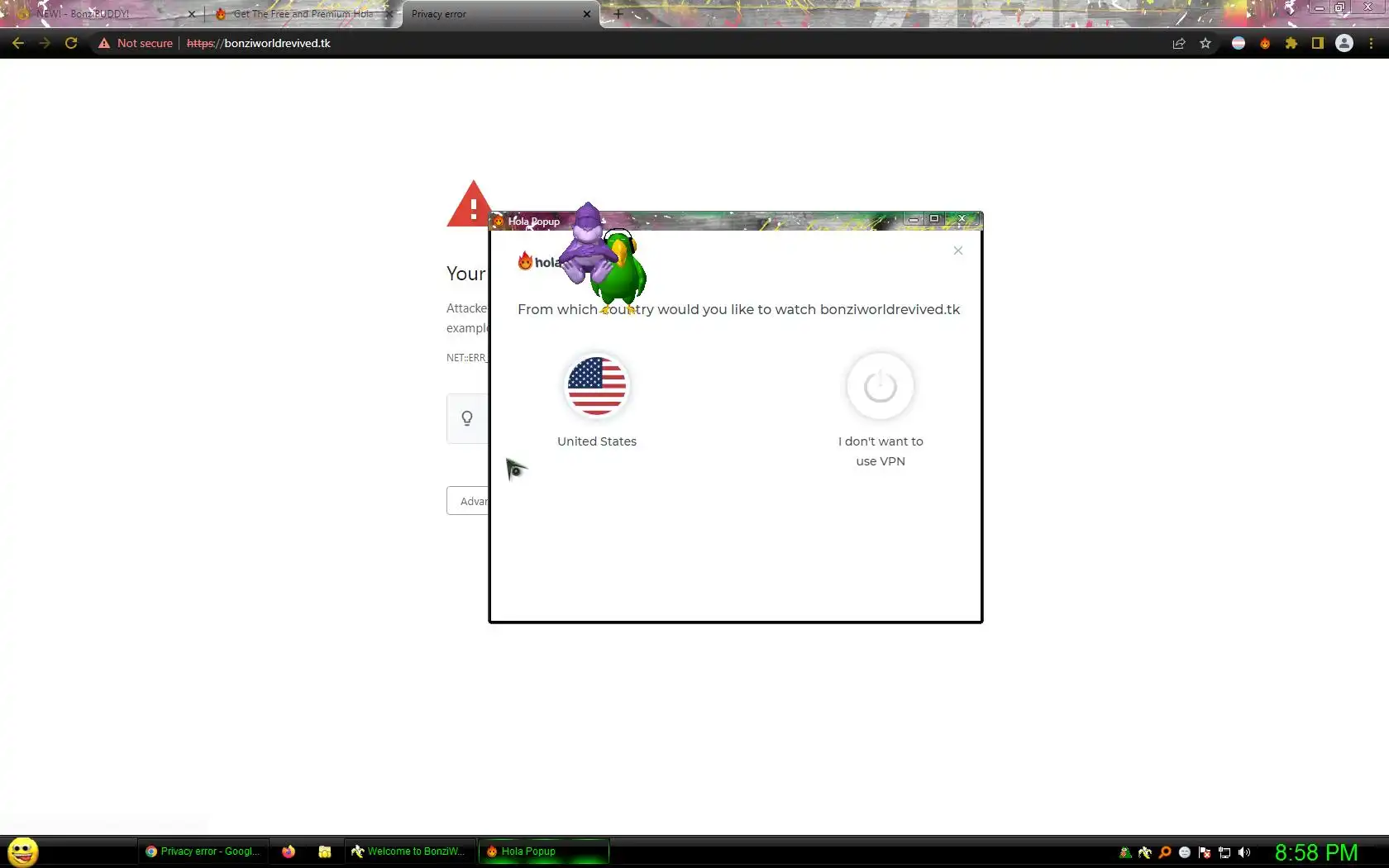This screenshot has height=868, width=1389.
Task: Click the Advanced button on the error page
Action: click(468, 501)
